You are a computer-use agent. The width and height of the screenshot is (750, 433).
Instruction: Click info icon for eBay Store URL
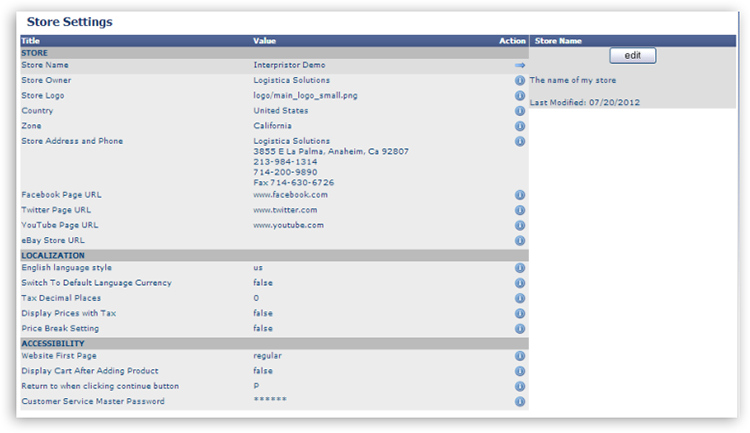(x=520, y=241)
